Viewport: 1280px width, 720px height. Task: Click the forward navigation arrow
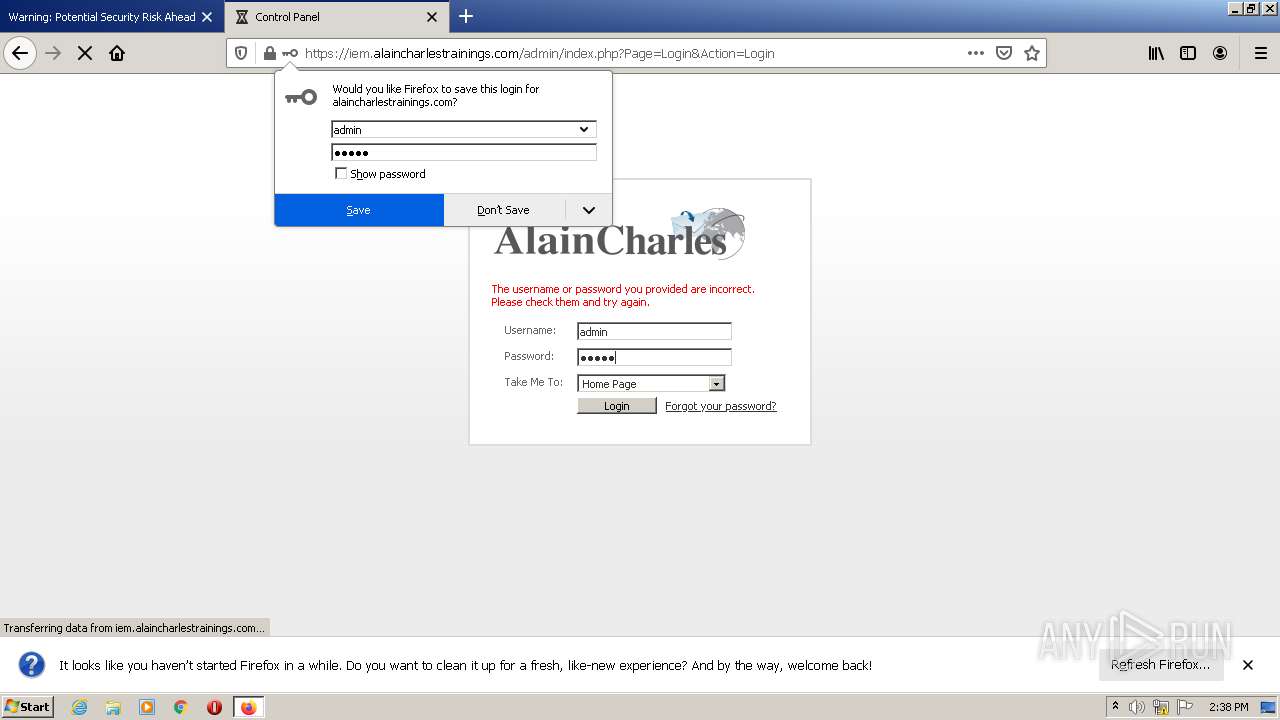click(x=53, y=53)
